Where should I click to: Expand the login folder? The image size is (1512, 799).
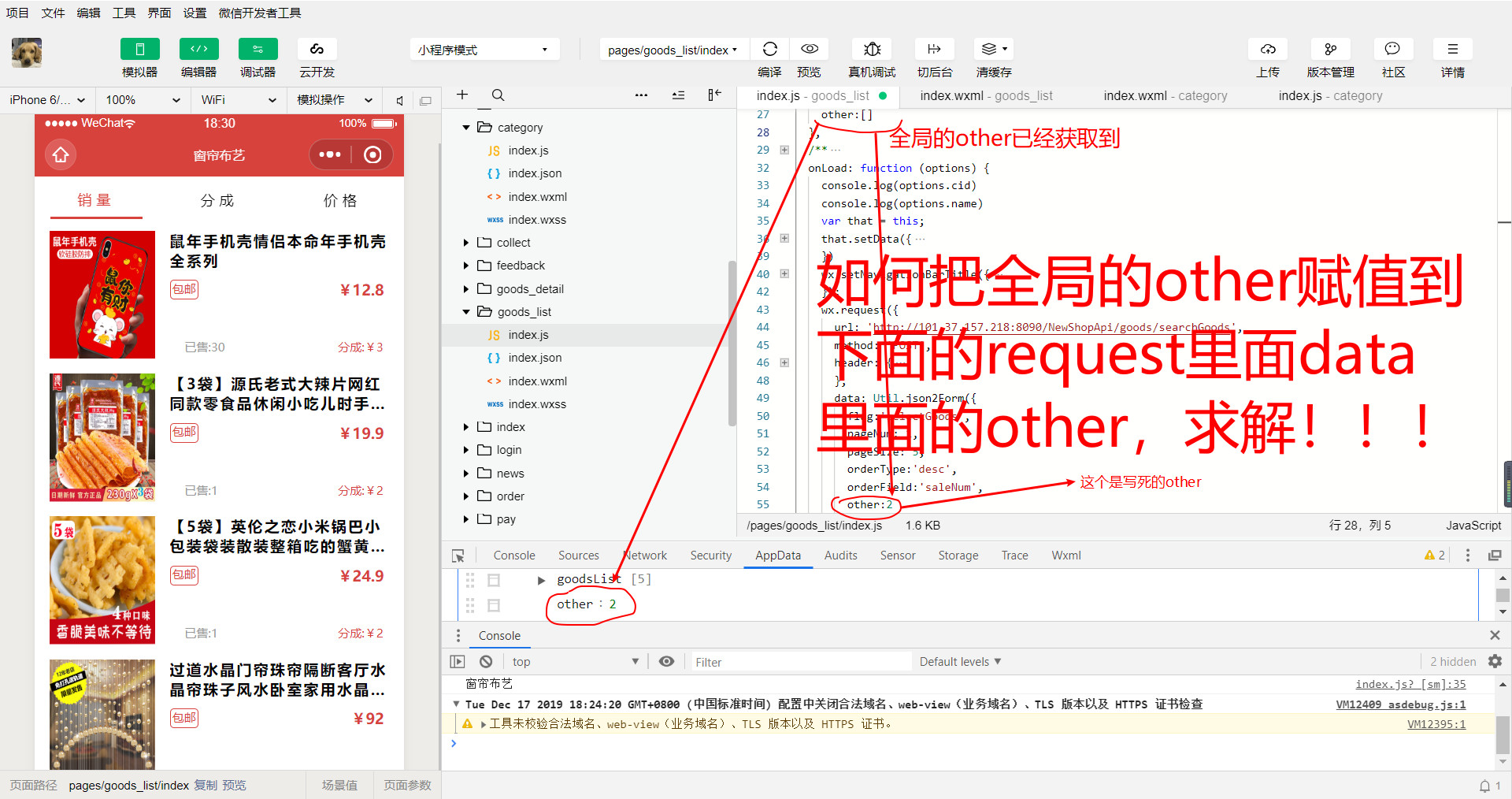point(466,450)
